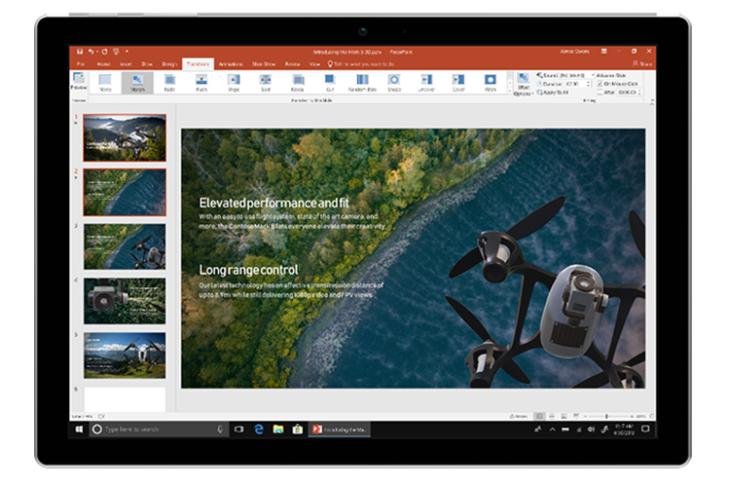Click Apply To All in Timing group
The width and height of the screenshot is (730, 487).
pos(553,93)
